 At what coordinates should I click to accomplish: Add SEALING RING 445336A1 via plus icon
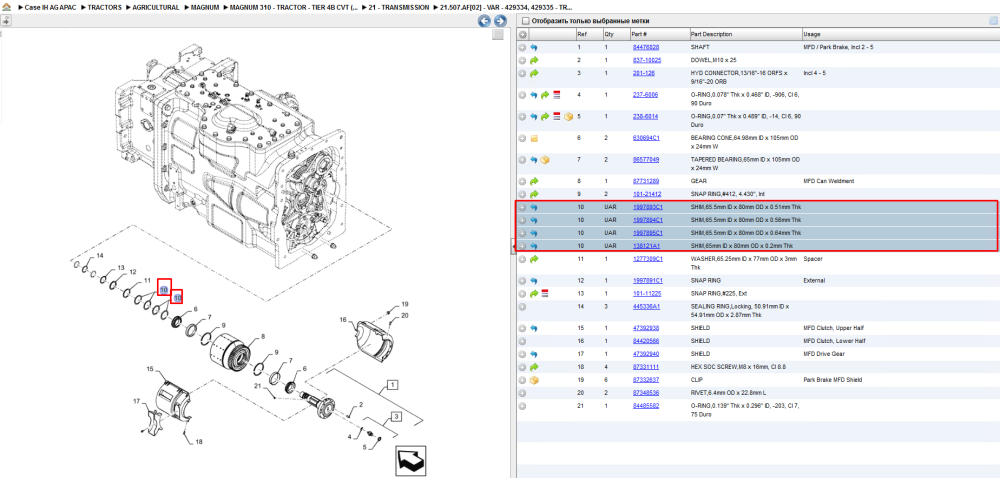(x=522, y=307)
